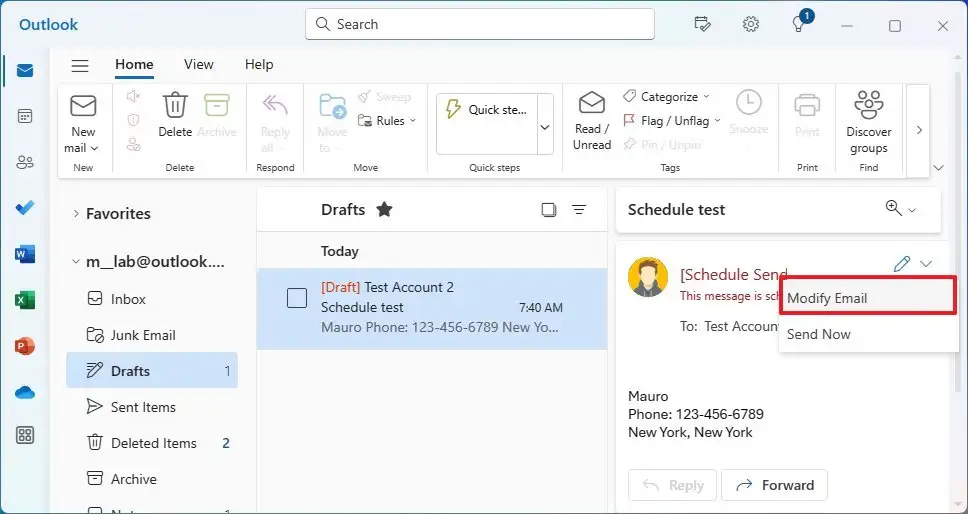This screenshot has height=514, width=968.
Task: Open the People contacts view
Action: tap(25, 162)
